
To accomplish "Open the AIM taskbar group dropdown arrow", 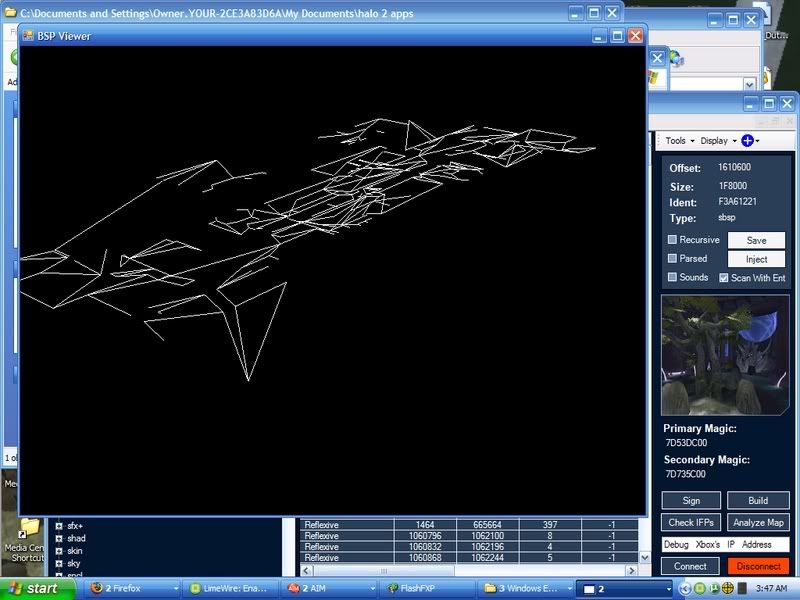I will tap(372, 589).
